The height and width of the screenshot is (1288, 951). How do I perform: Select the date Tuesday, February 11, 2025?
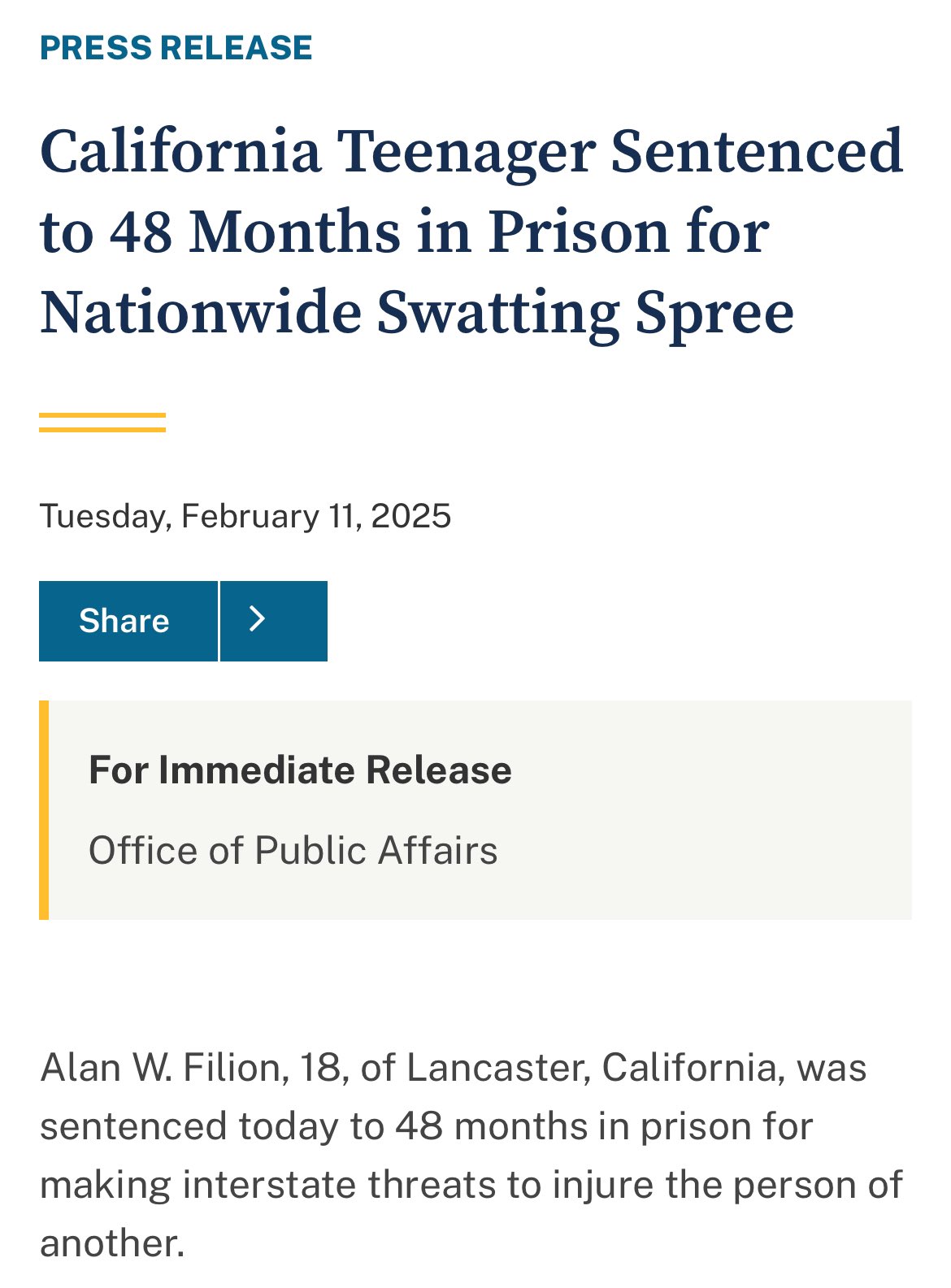coord(245,517)
